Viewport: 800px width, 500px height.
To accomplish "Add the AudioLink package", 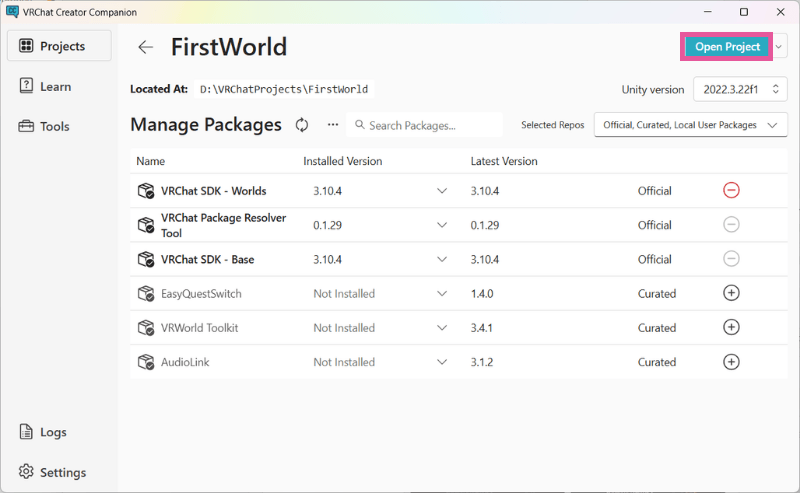I will click(x=731, y=362).
